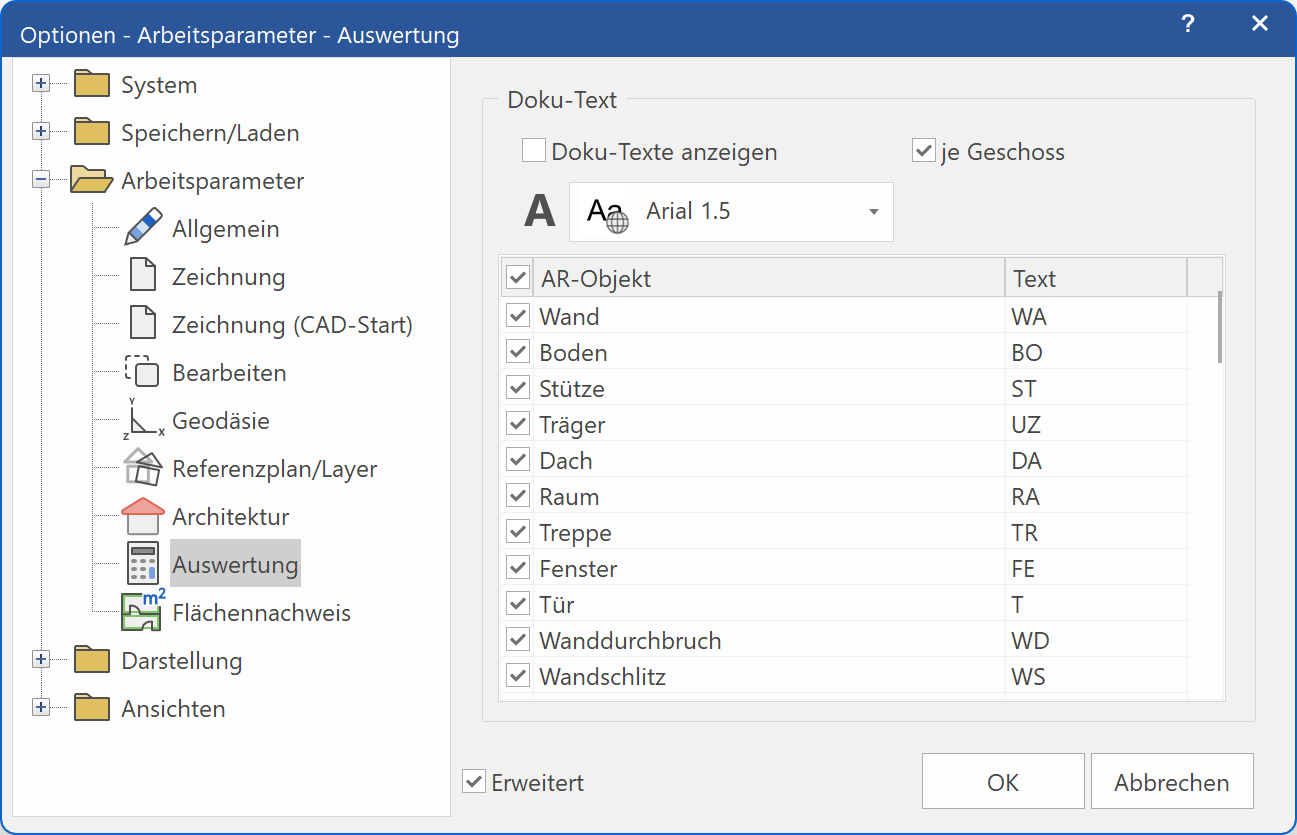Open Architektur via its house icon
The image size is (1297, 835).
143,514
